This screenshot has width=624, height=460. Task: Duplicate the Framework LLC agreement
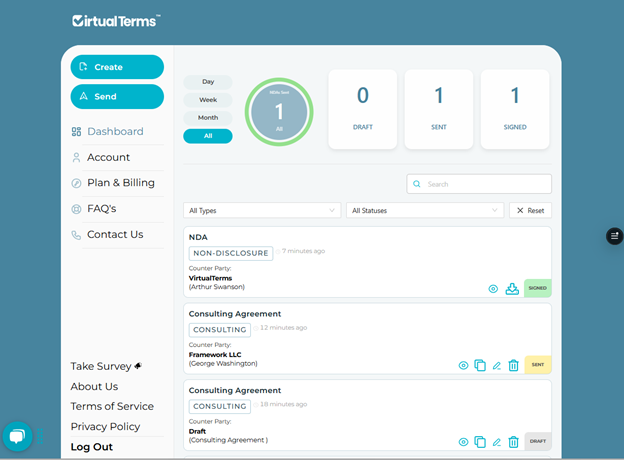click(480, 365)
